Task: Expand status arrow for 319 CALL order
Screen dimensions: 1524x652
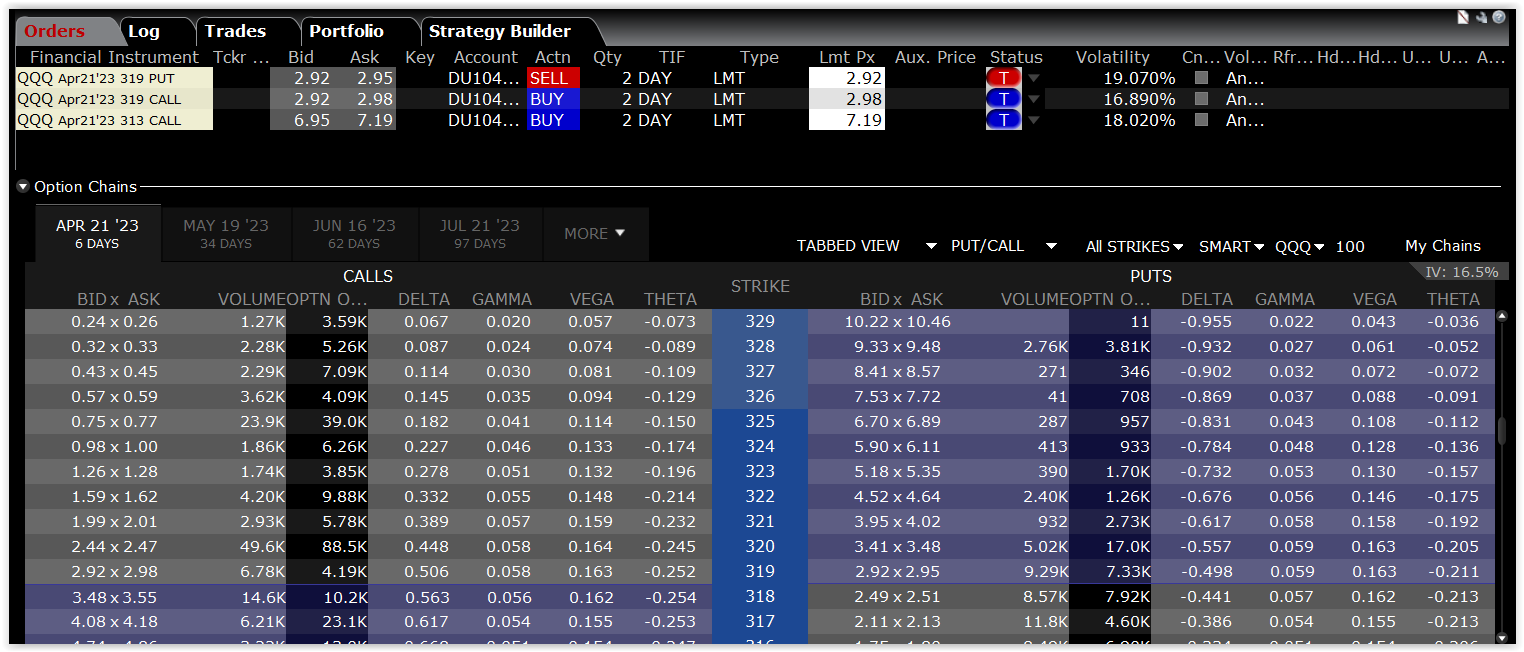Action: [1034, 100]
